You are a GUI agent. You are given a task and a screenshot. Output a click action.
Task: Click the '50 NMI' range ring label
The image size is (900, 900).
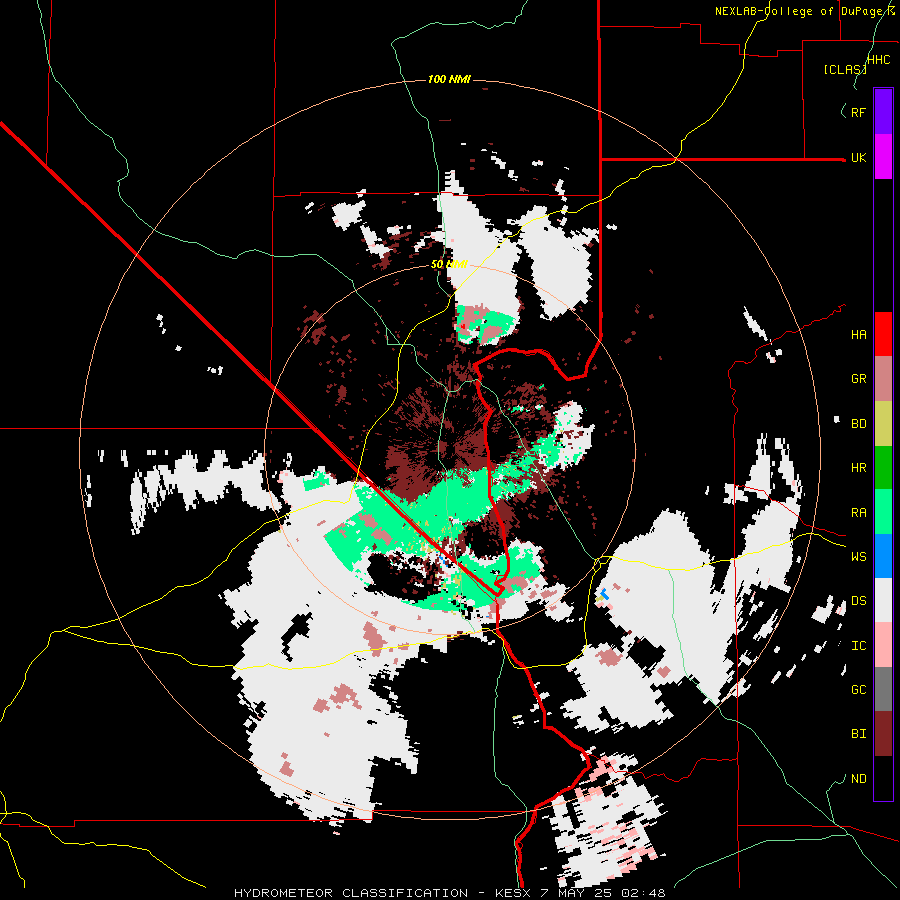449,264
